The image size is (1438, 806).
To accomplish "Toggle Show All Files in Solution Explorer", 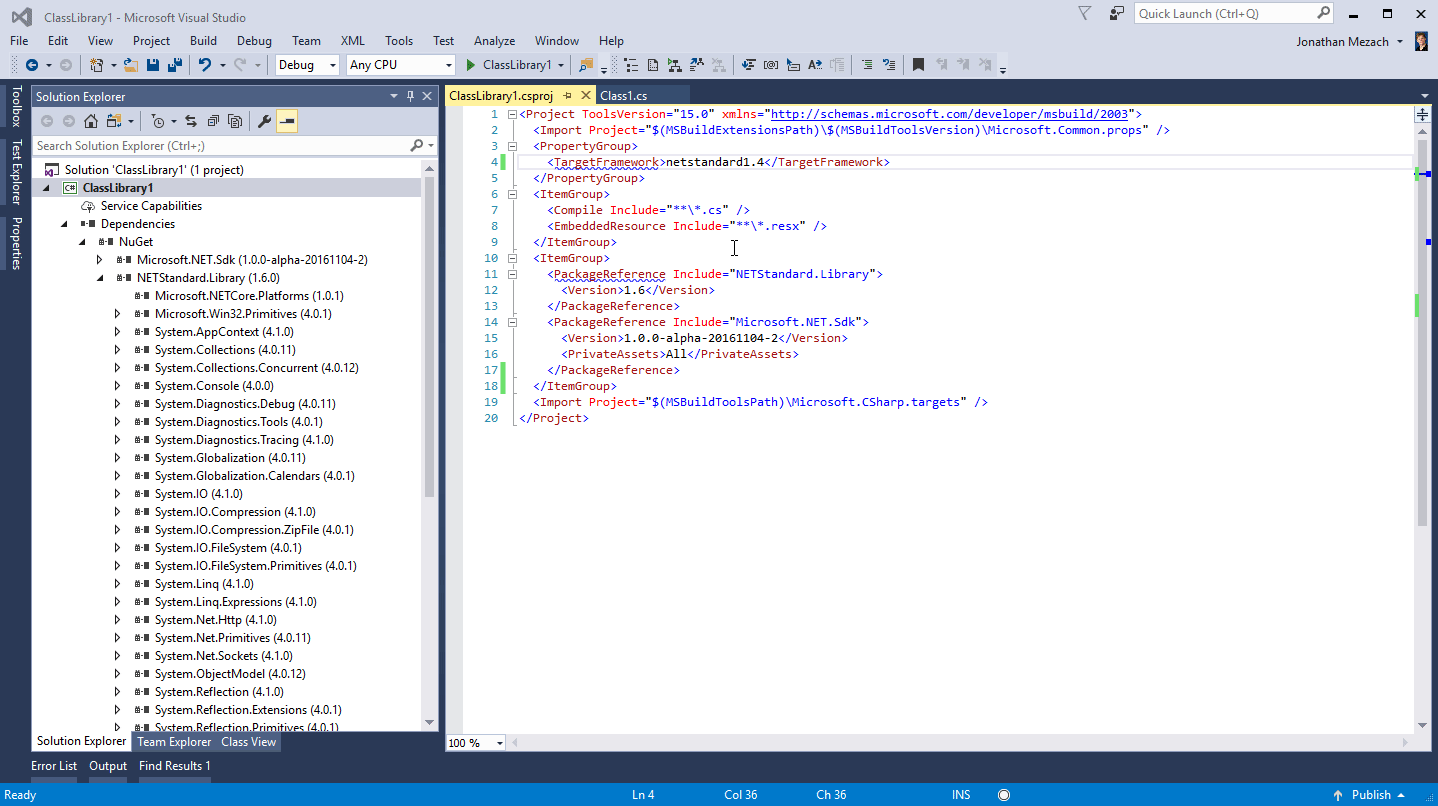I will 235,121.
